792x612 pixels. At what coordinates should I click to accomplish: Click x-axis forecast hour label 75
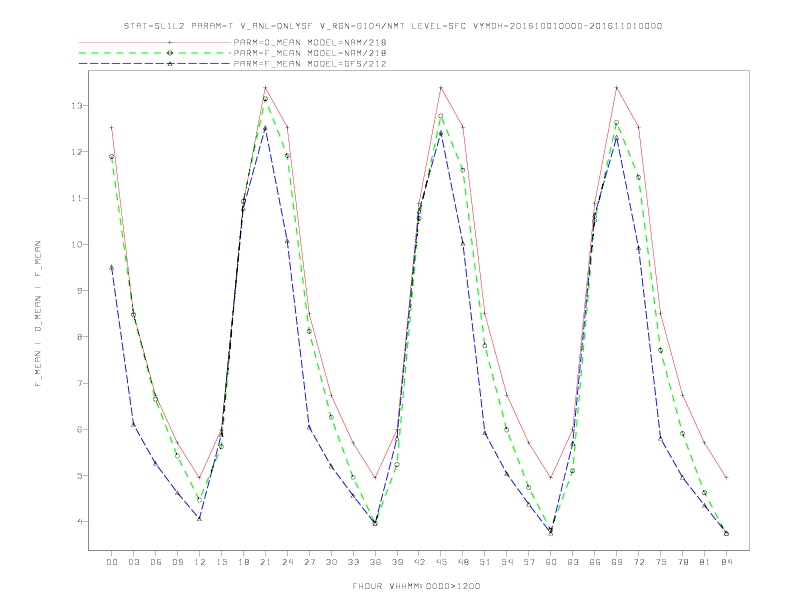(x=661, y=562)
